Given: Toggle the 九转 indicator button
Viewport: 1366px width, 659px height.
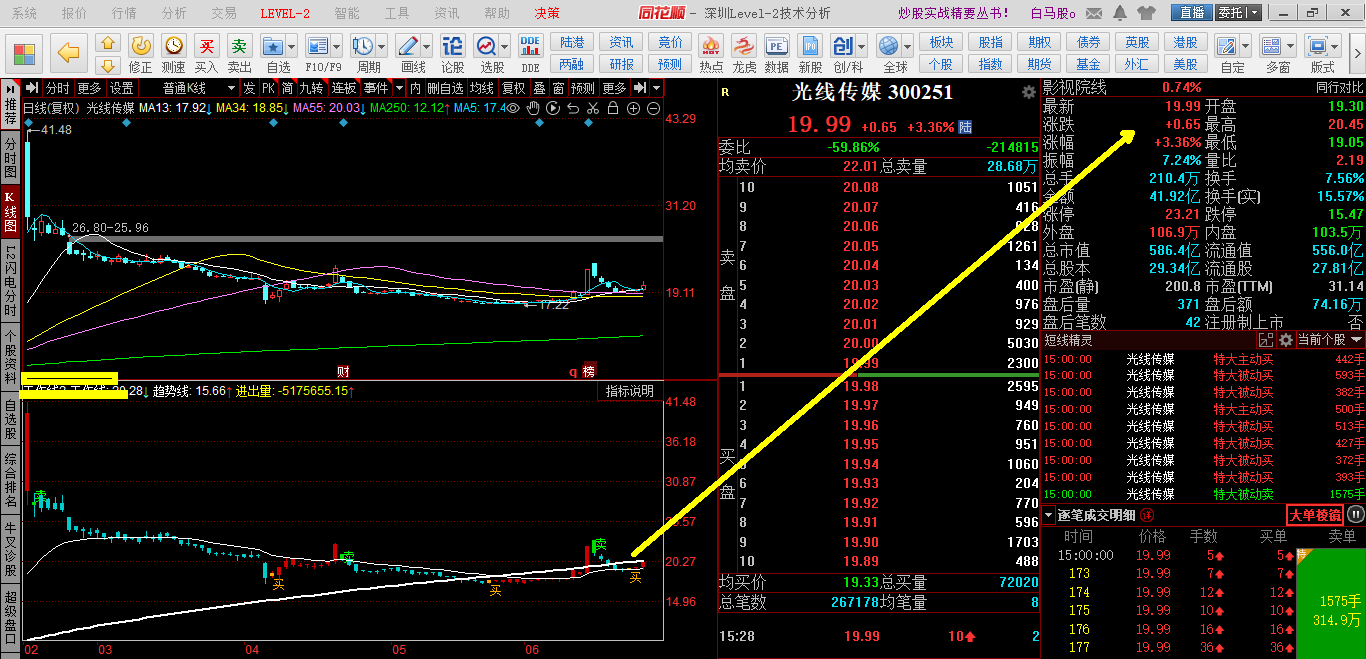Looking at the screenshot, I should 311,88.
